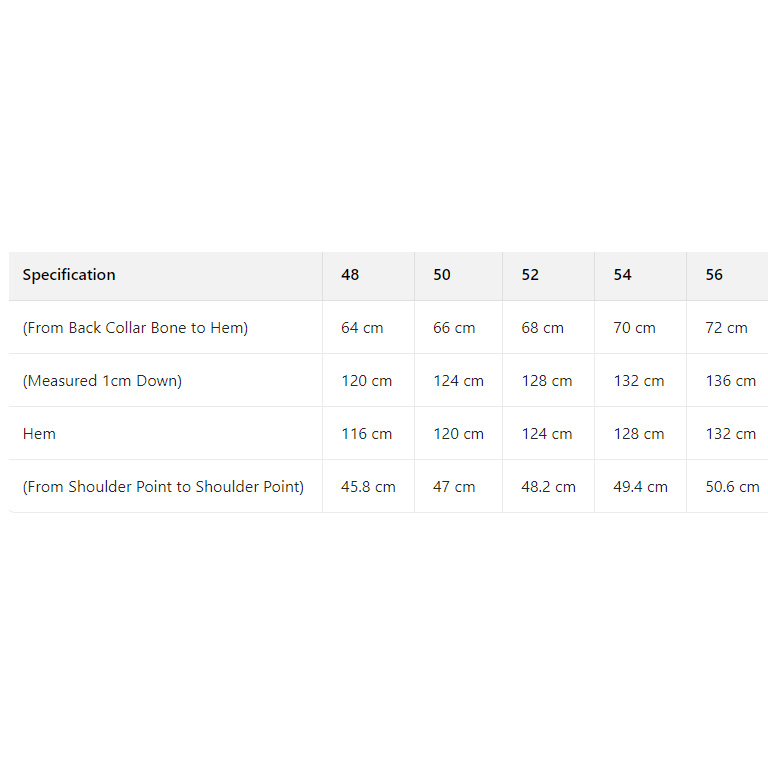Select the 47 cm shoulder cell

(x=454, y=487)
